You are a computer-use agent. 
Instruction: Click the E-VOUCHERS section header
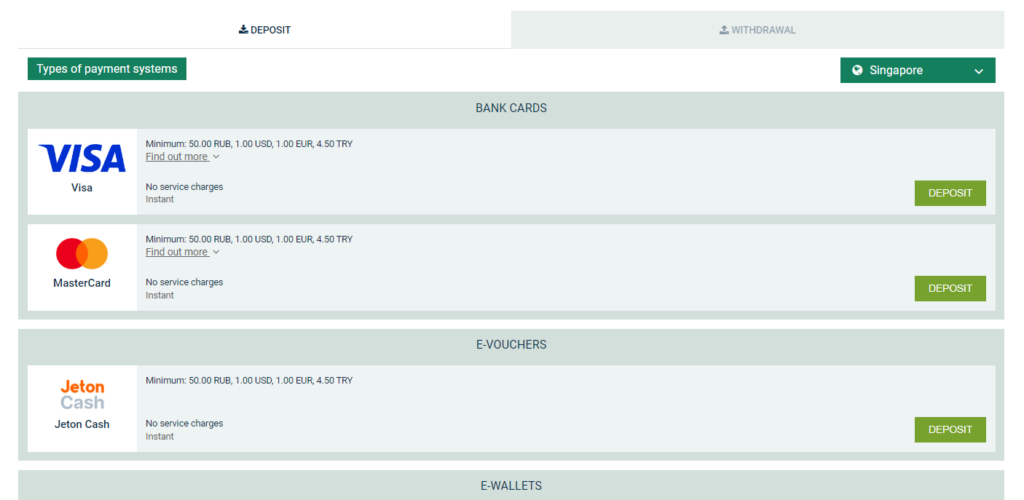pyautogui.click(x=511, y=345)
